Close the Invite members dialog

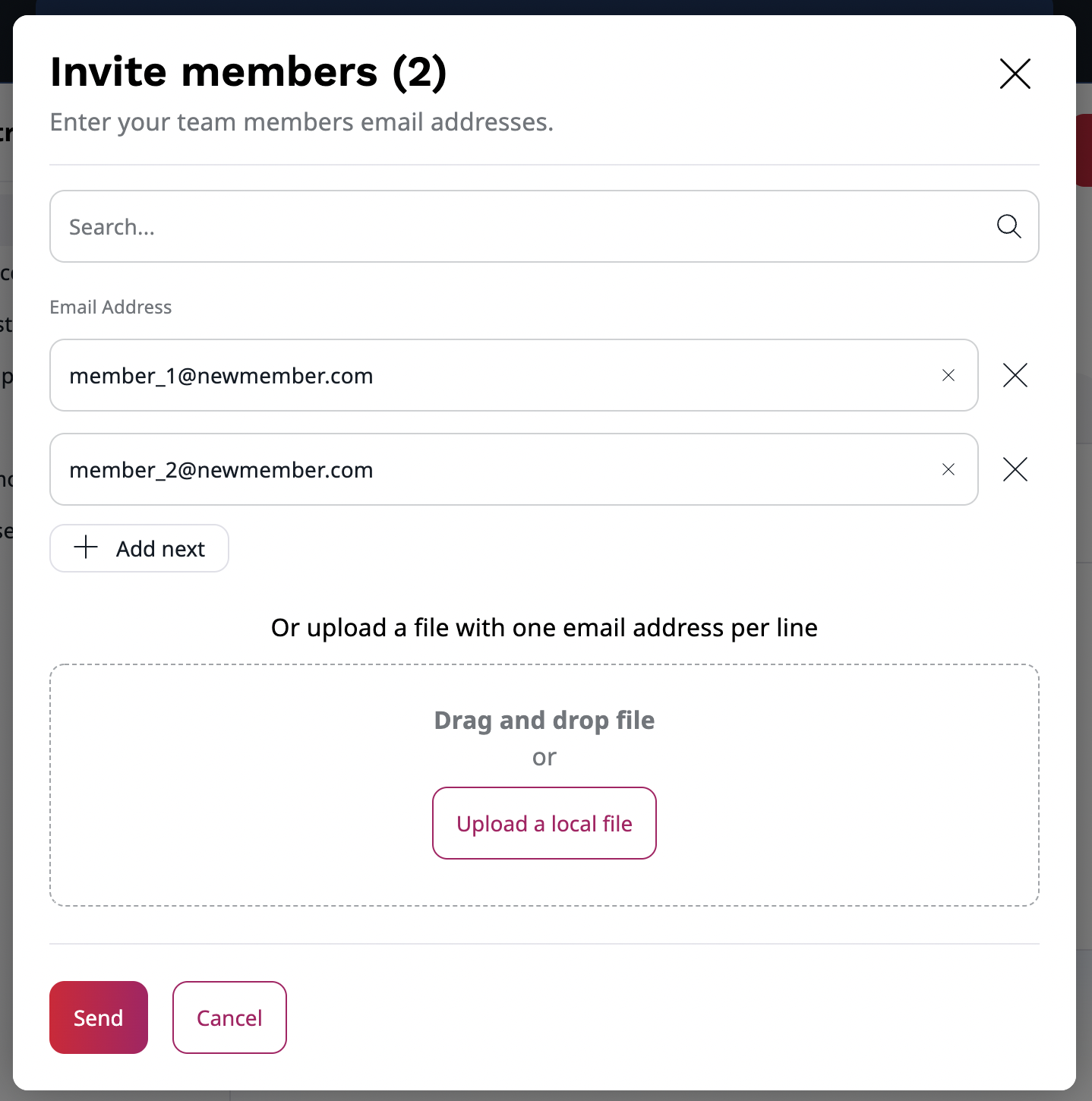point(1015,74)
